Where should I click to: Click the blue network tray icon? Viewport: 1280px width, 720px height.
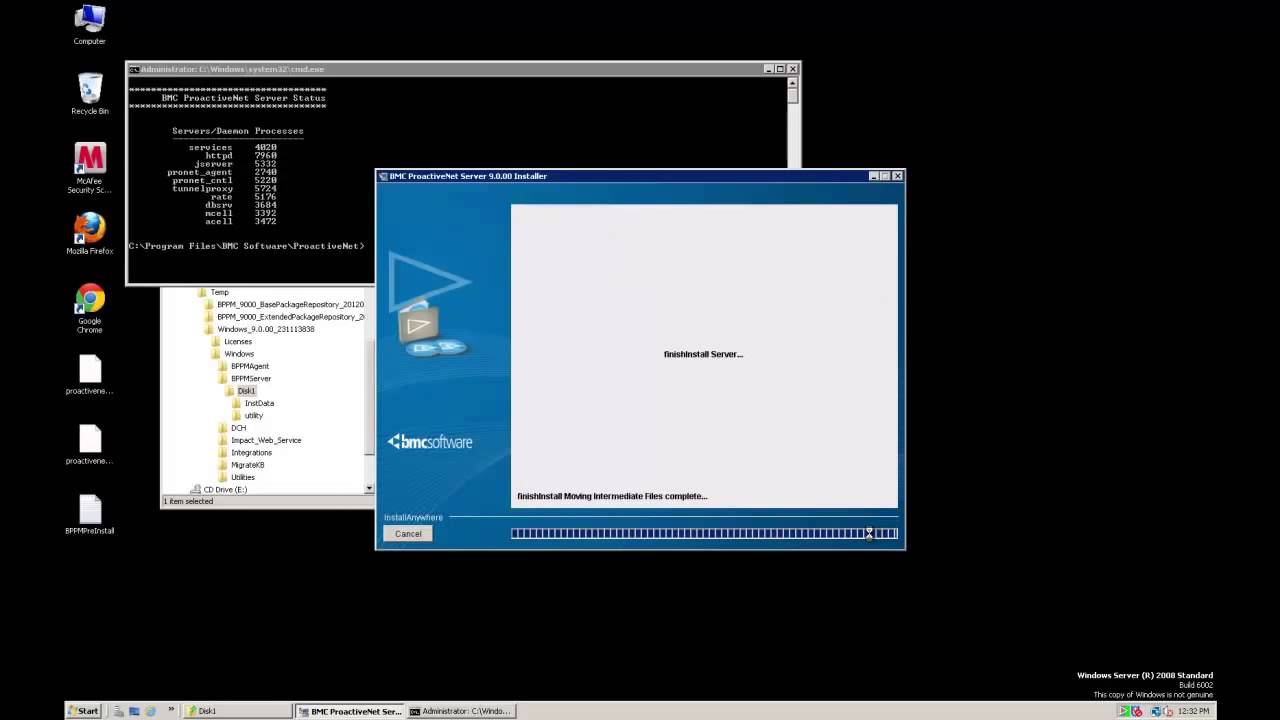pyautogui.click(x=1157, y=711)
